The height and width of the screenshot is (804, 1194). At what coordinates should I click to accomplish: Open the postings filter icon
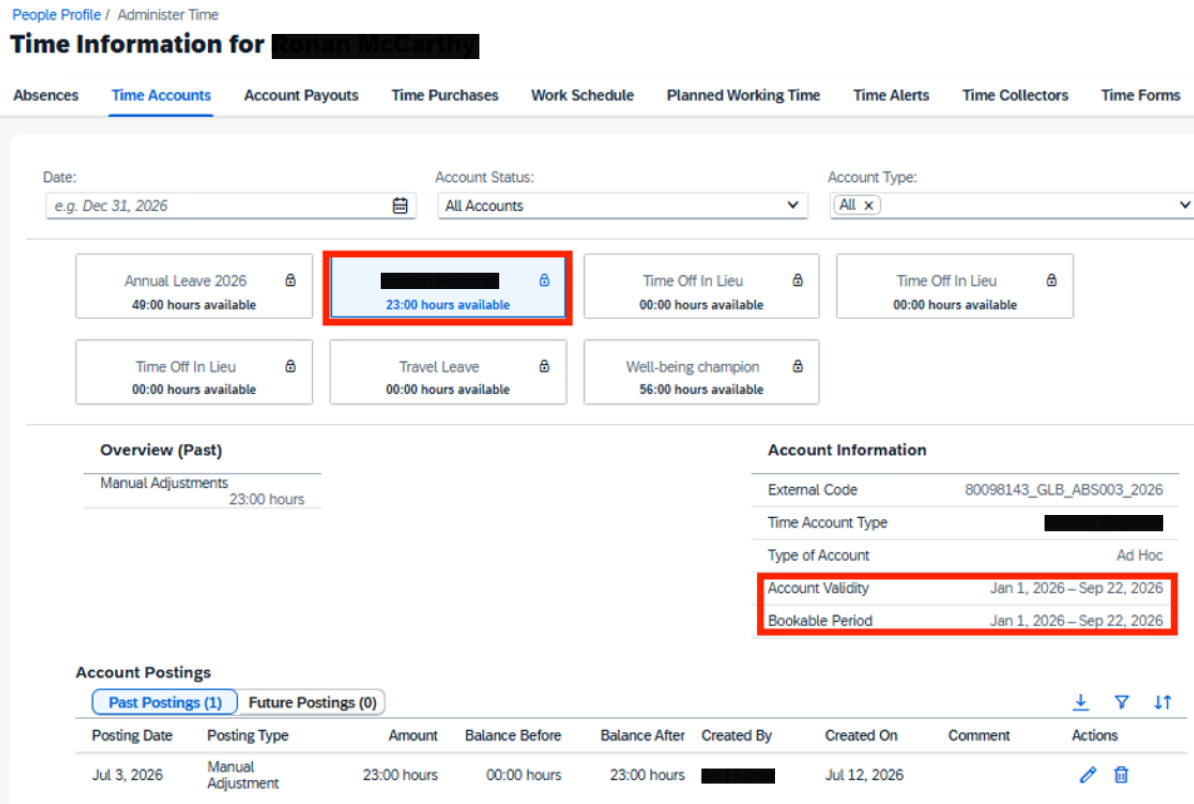click(1122, 702)
